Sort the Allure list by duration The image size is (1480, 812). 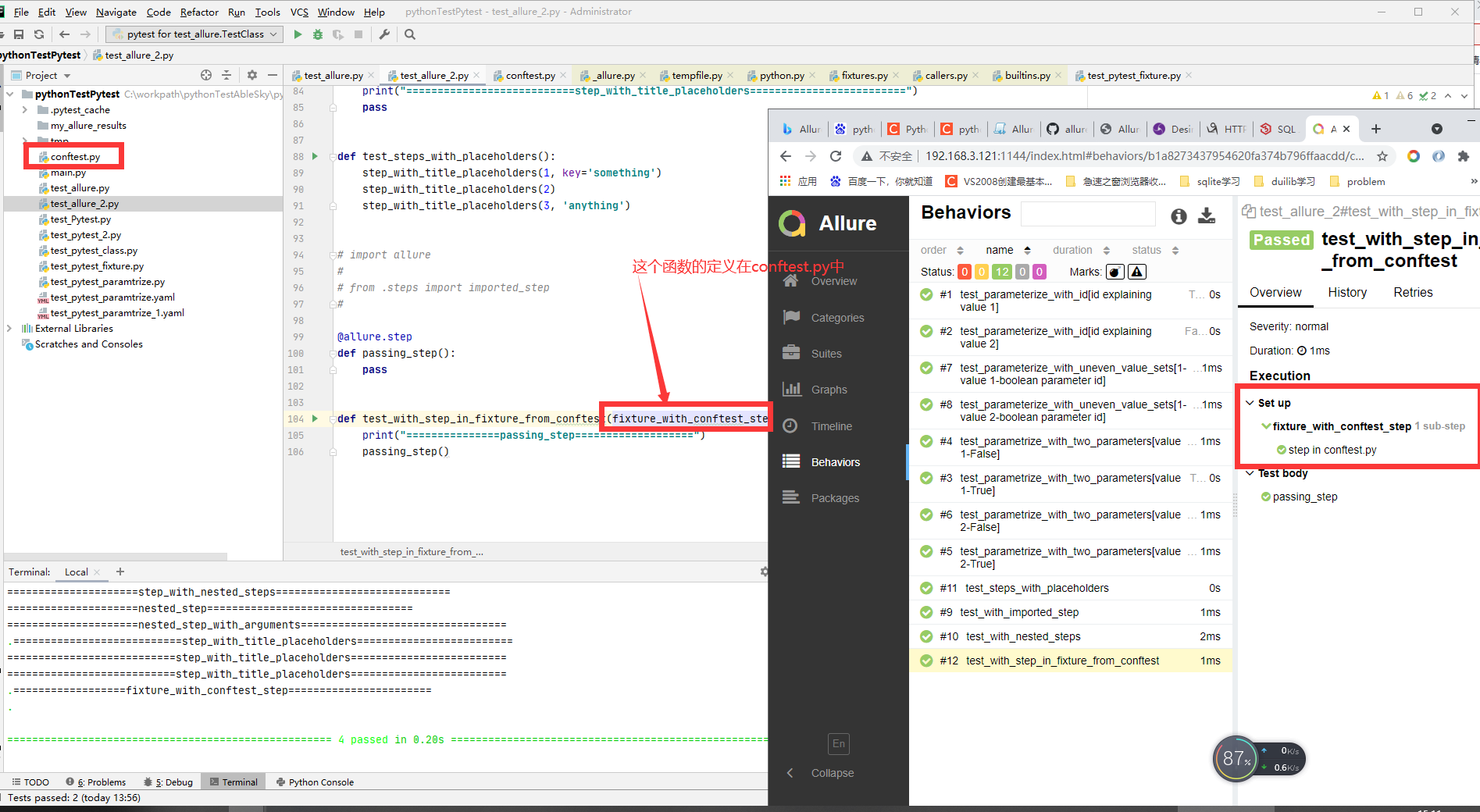pos(1081,250)
